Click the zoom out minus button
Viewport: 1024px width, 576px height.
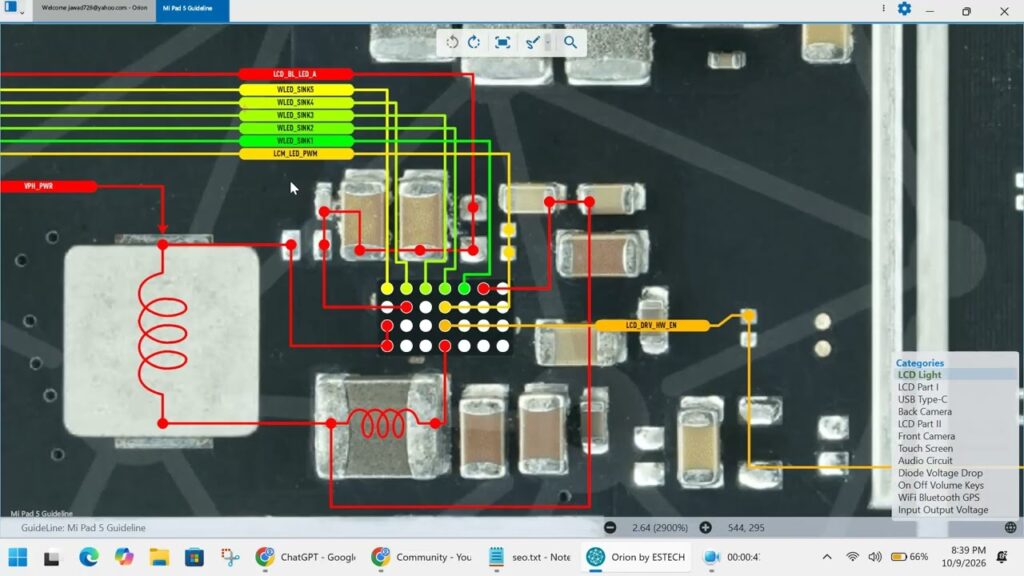tap(610, 528)
